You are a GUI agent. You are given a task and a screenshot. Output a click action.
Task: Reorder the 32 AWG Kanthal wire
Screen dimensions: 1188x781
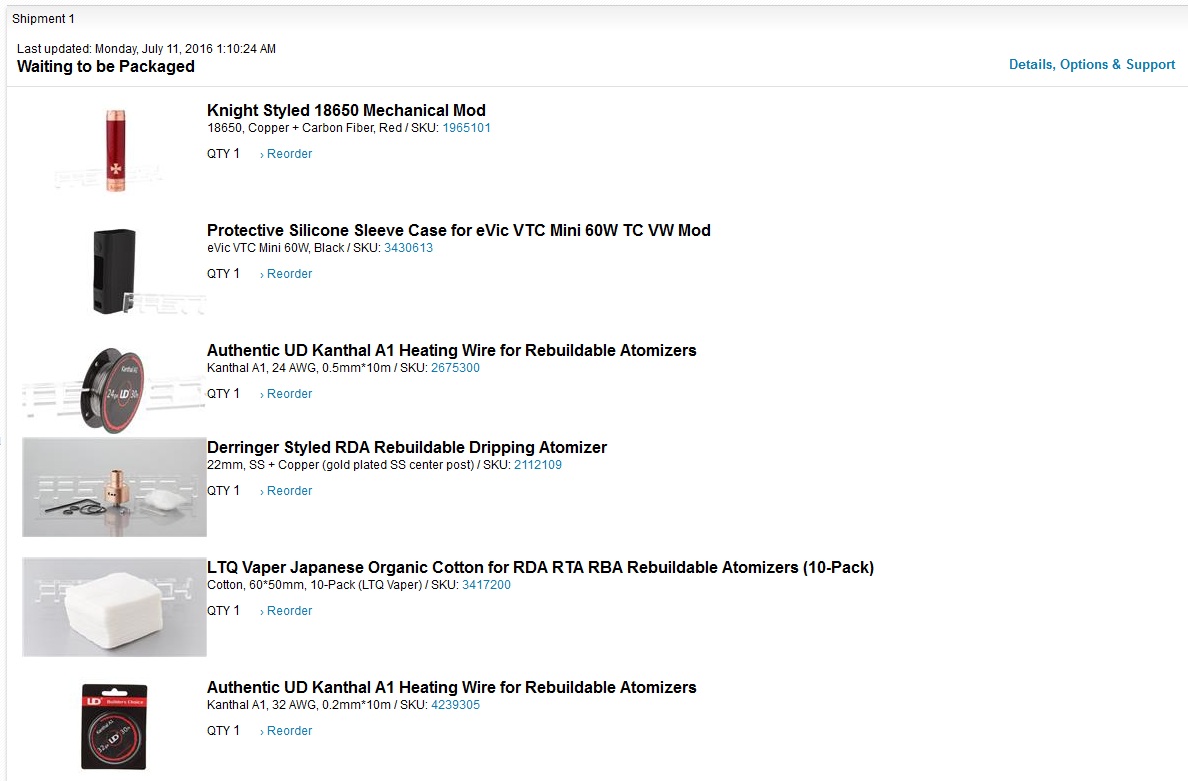tap(286, 731)
